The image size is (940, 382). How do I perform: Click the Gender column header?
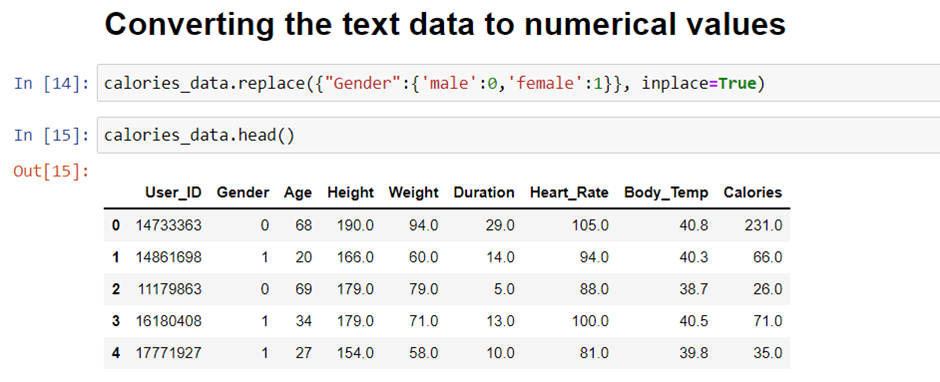(x=243, y=192)
